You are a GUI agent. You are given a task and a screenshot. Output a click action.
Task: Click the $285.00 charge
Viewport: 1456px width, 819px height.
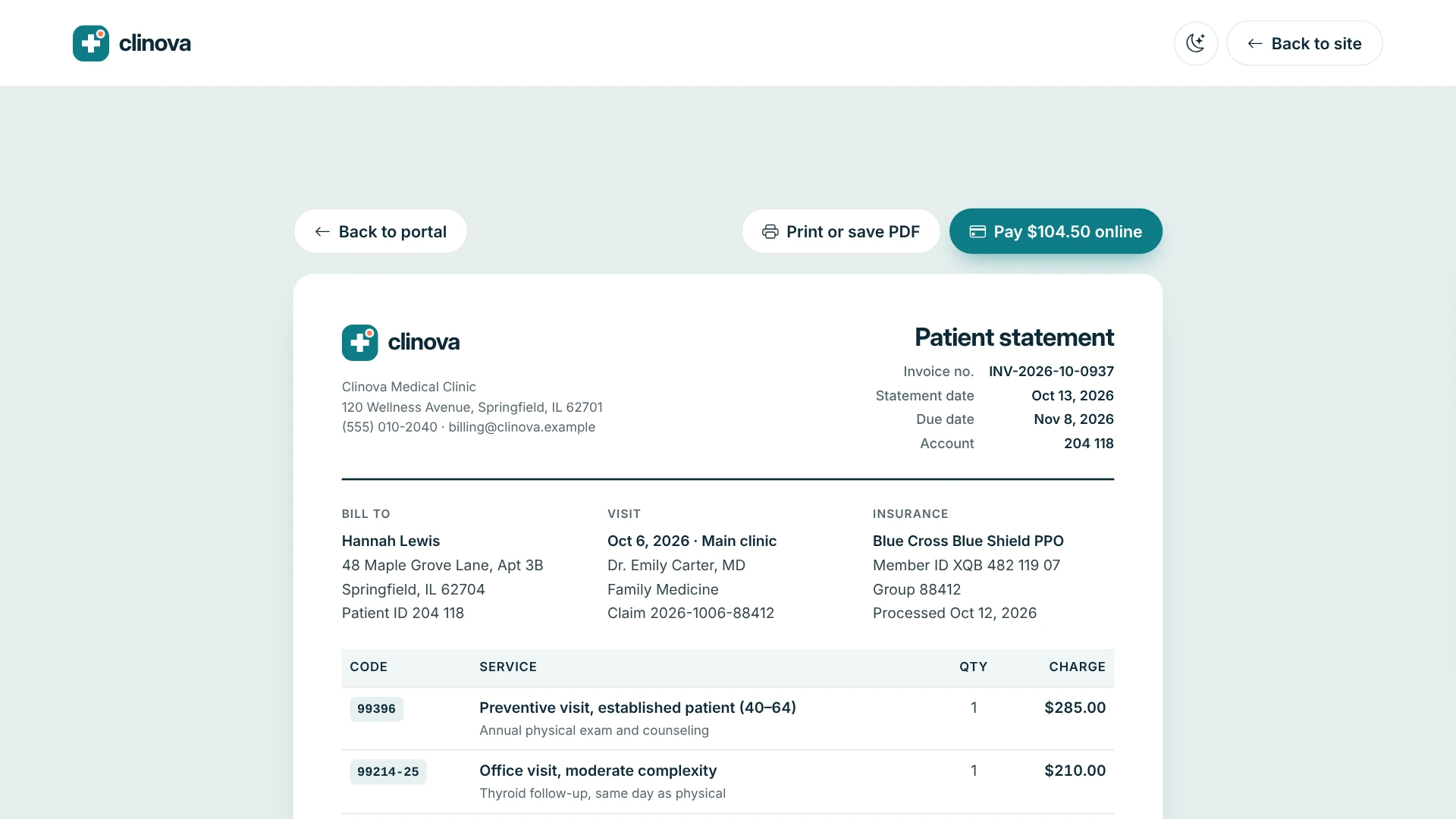point(1075,708)
